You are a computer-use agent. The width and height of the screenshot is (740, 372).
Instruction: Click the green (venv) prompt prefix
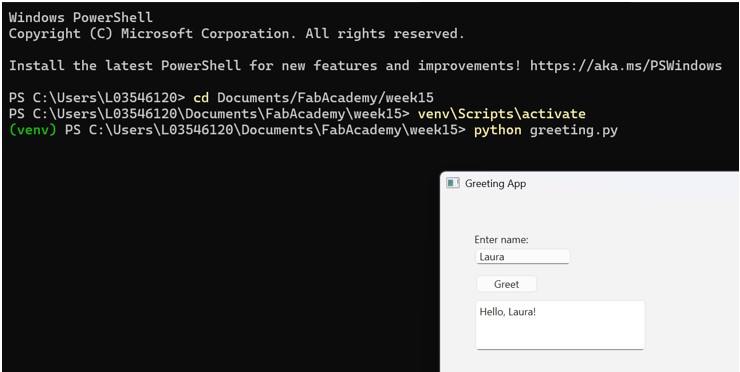pyautogui.click(x=33, y=130)
